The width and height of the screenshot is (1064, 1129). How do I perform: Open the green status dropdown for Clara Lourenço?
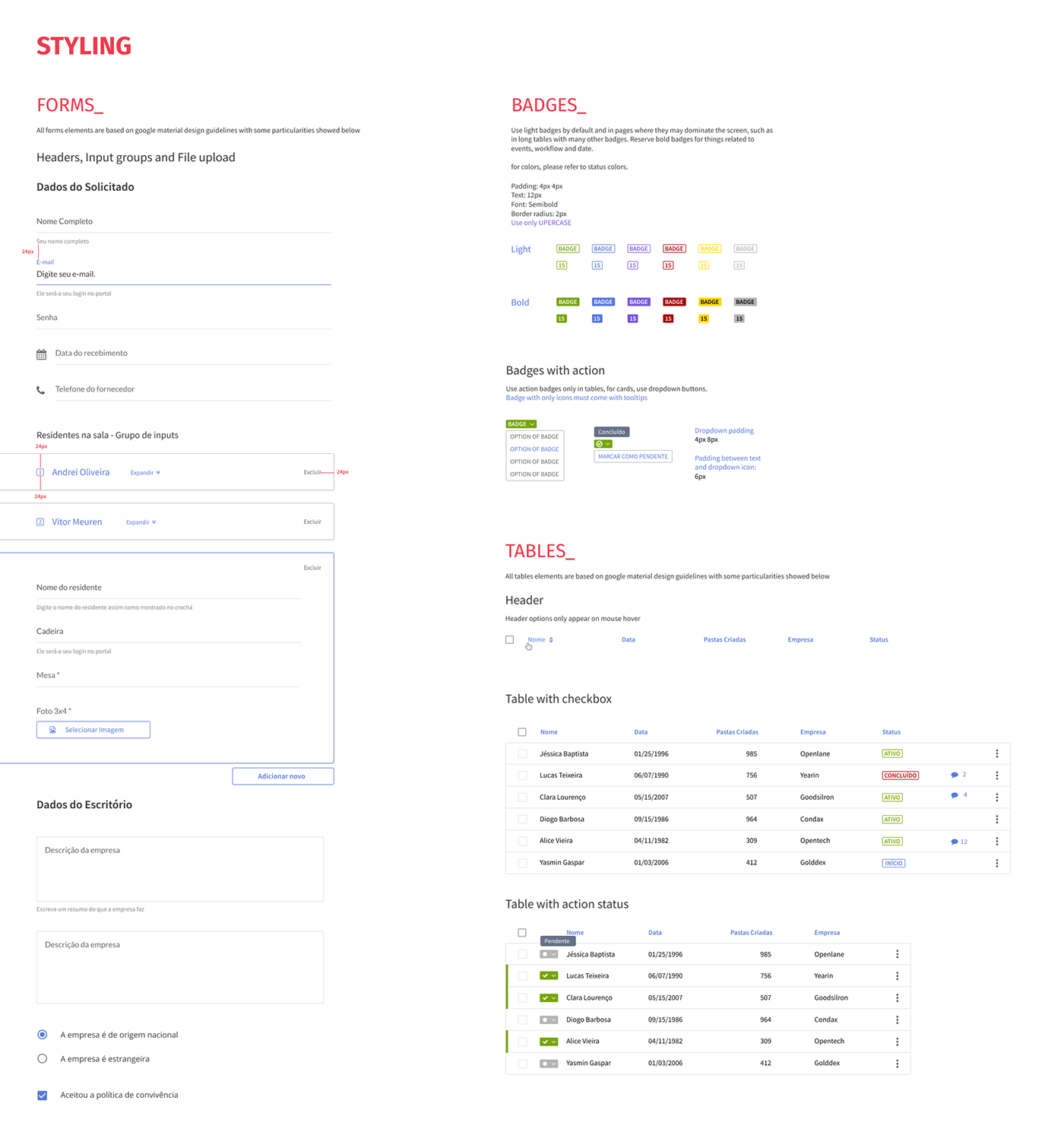pos(549,997)
